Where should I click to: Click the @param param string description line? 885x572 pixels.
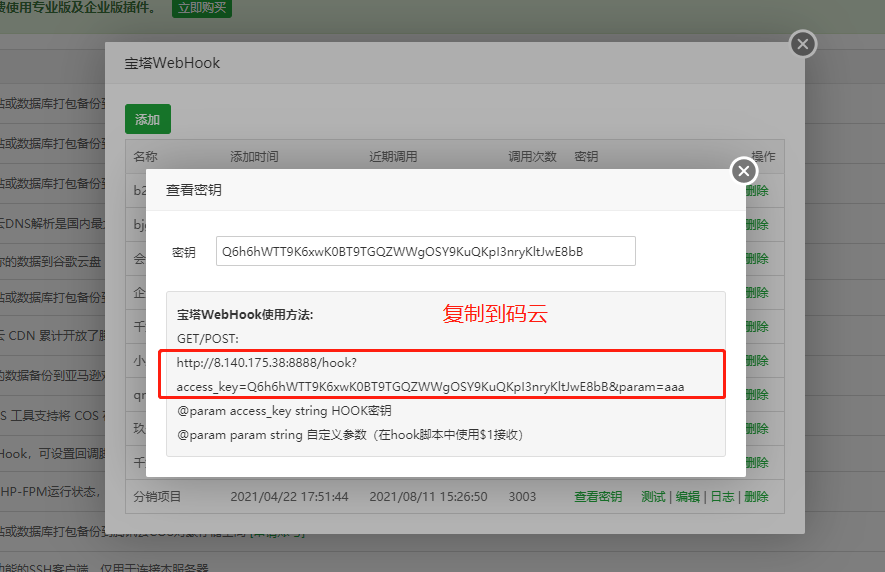click(x=350, y=435)
